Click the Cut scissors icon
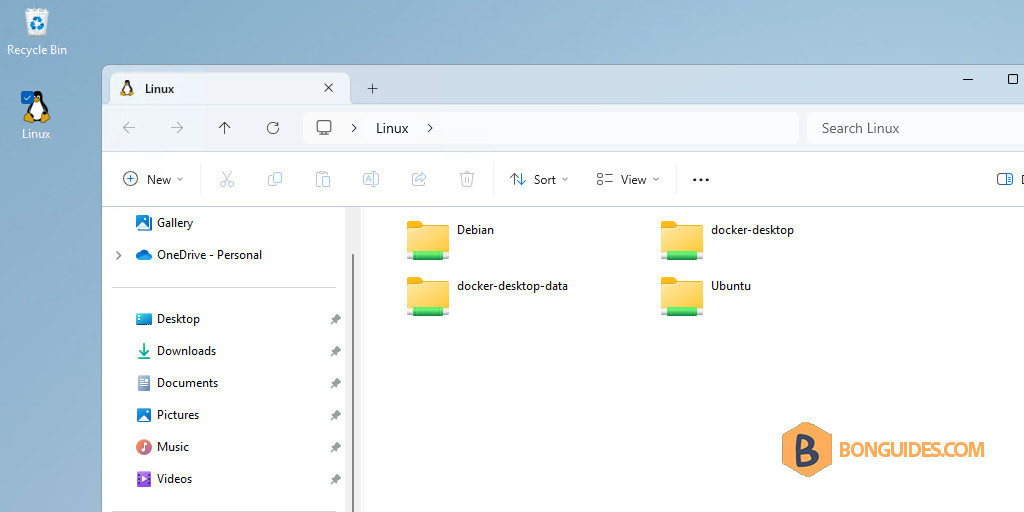 coord(227,179)
